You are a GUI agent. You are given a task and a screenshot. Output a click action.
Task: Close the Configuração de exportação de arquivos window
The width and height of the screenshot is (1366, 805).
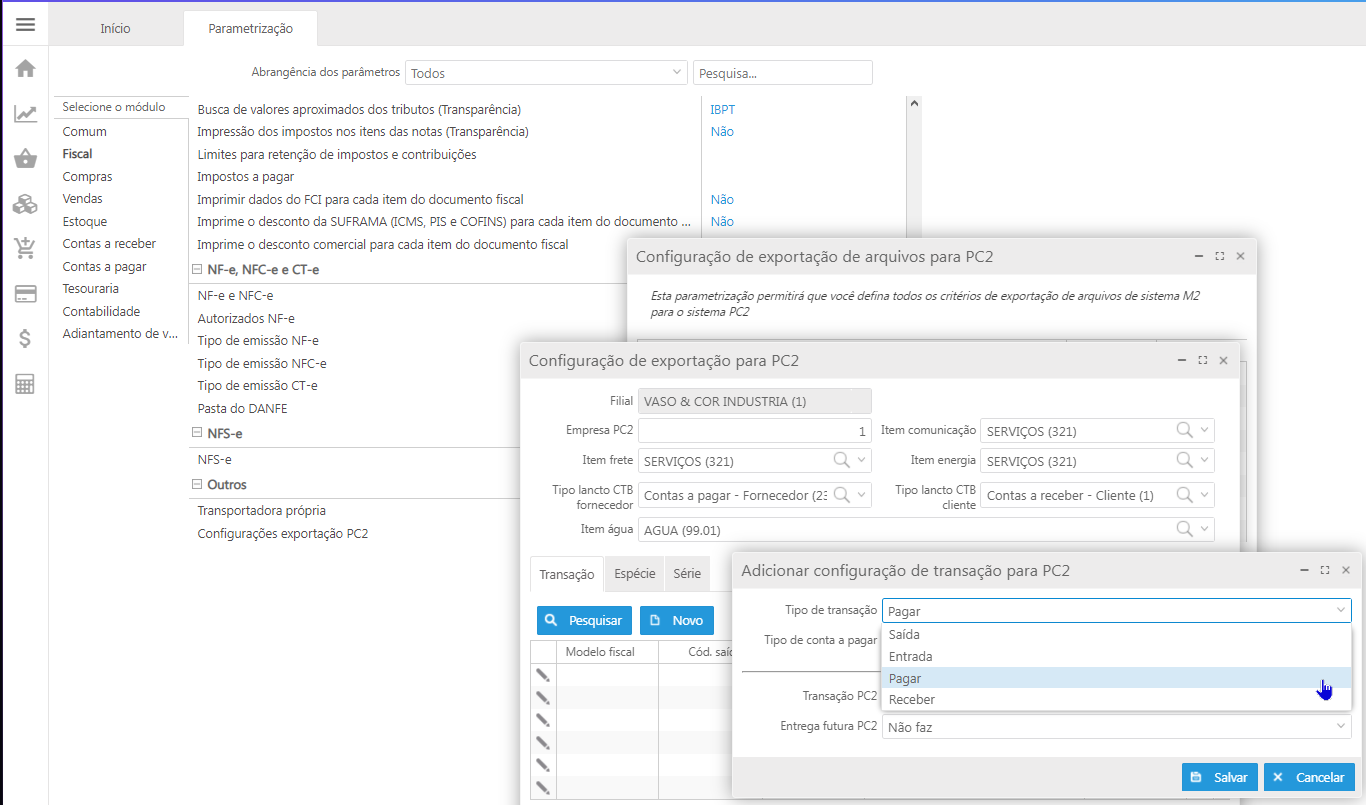click(x=1240, y=256)
